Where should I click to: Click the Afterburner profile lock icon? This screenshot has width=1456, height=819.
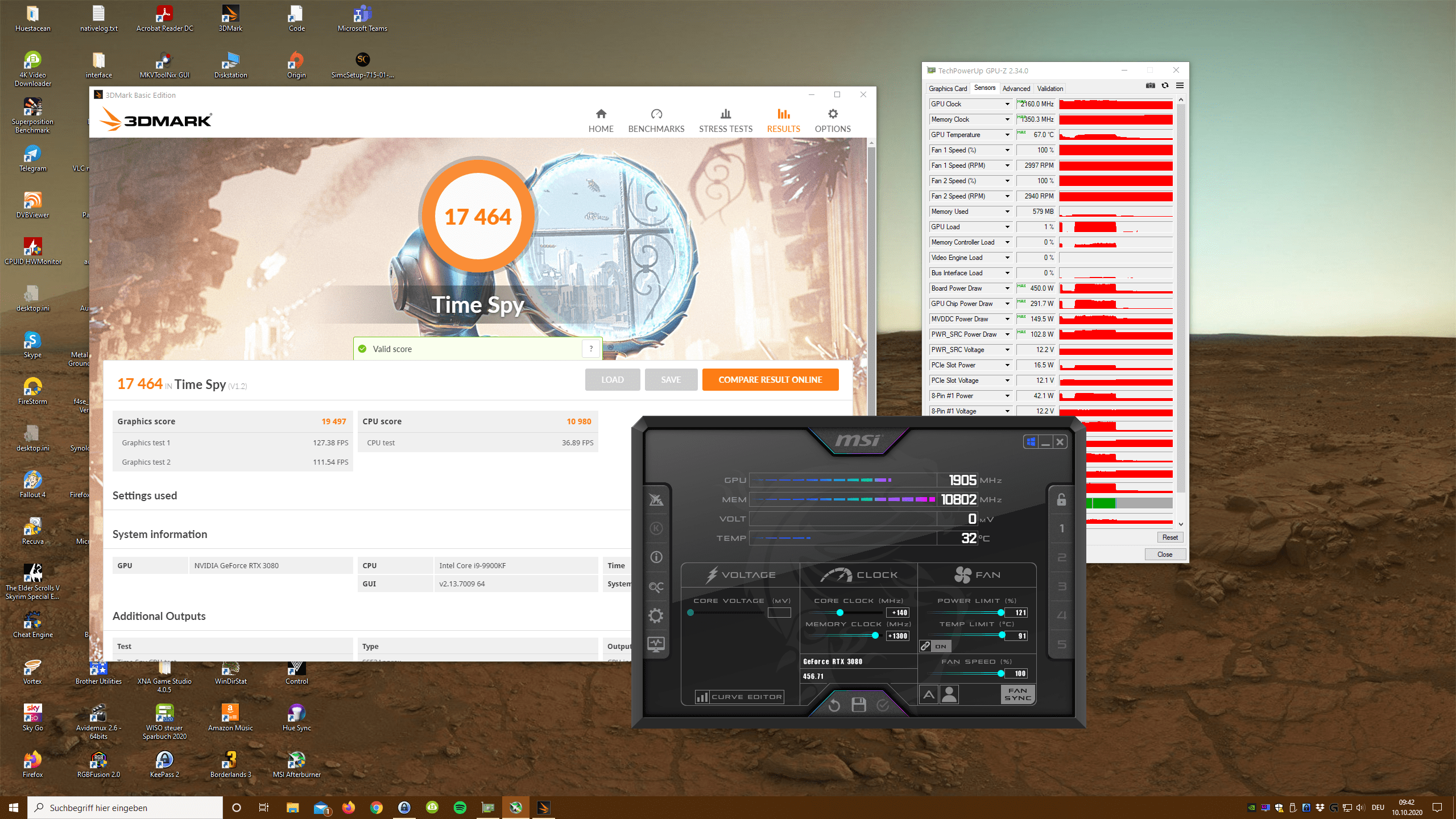[x=1061, y=500]
